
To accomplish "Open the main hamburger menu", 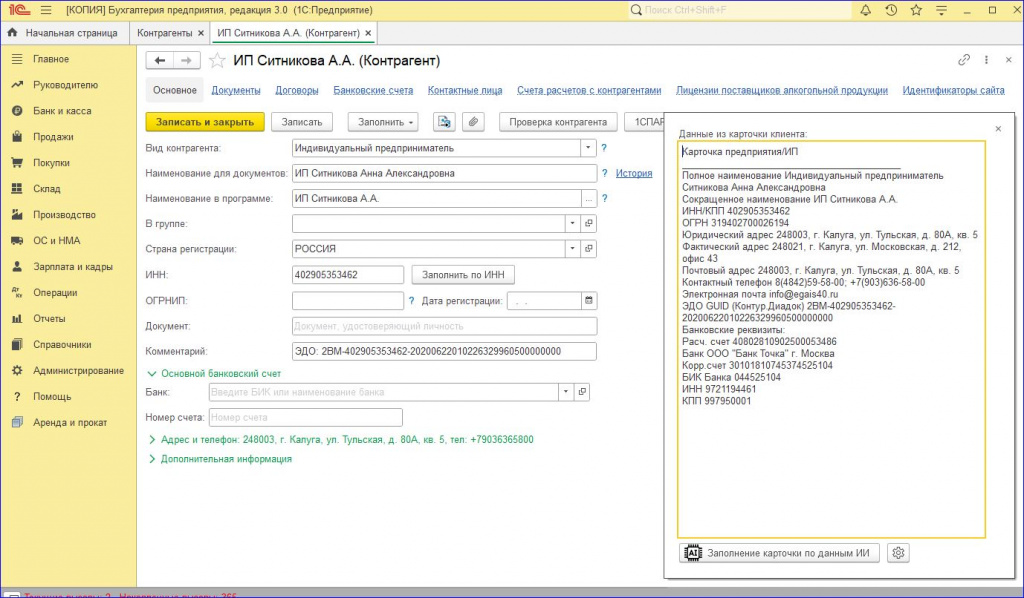I will (46, 10).
